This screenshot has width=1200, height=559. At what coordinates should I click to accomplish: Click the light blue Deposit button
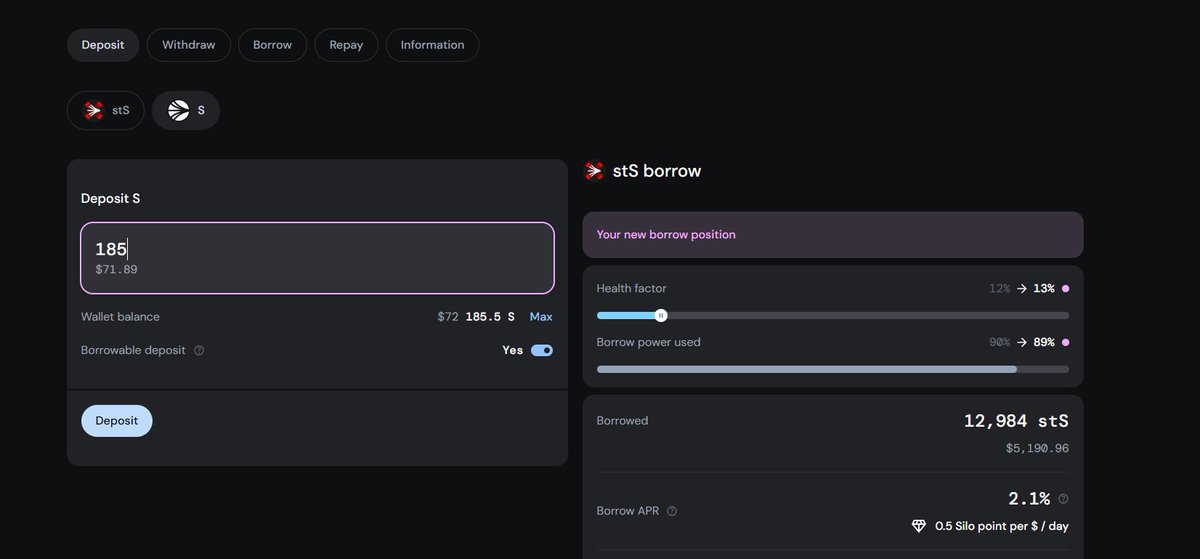117,421
